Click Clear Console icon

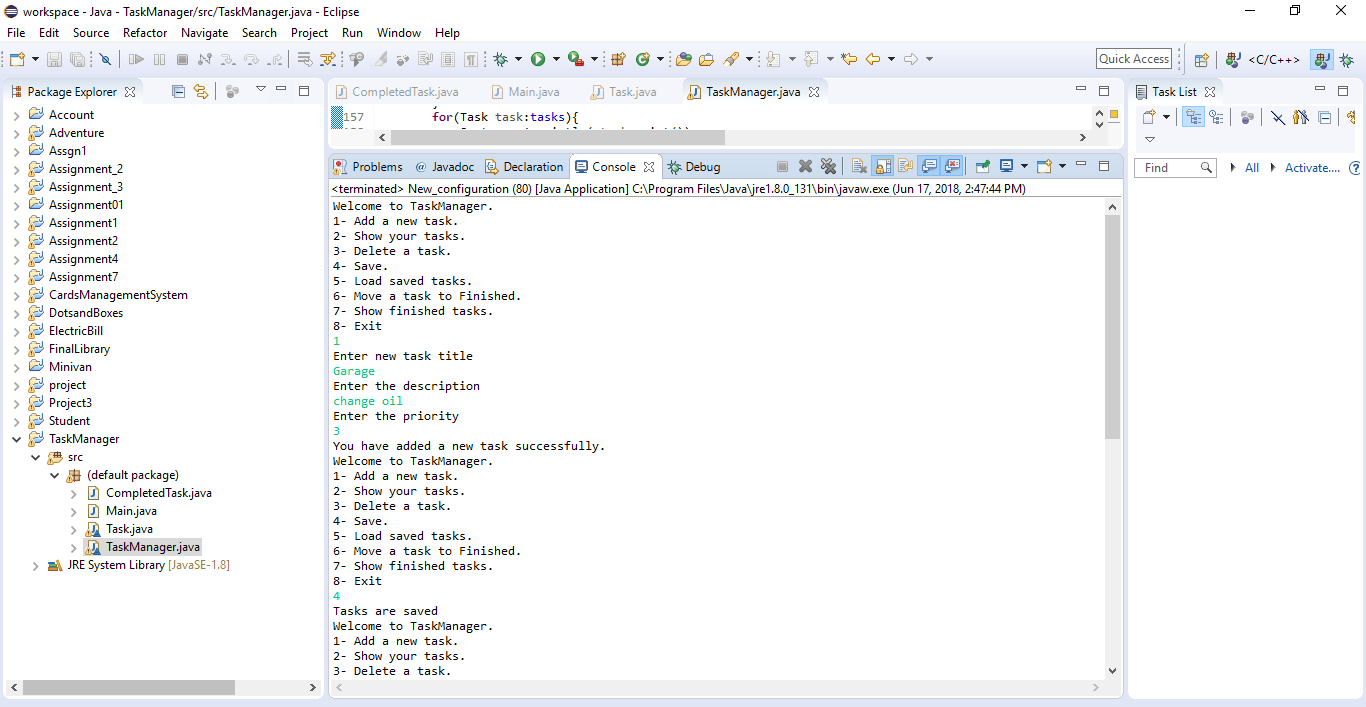[x=859, y=166]
